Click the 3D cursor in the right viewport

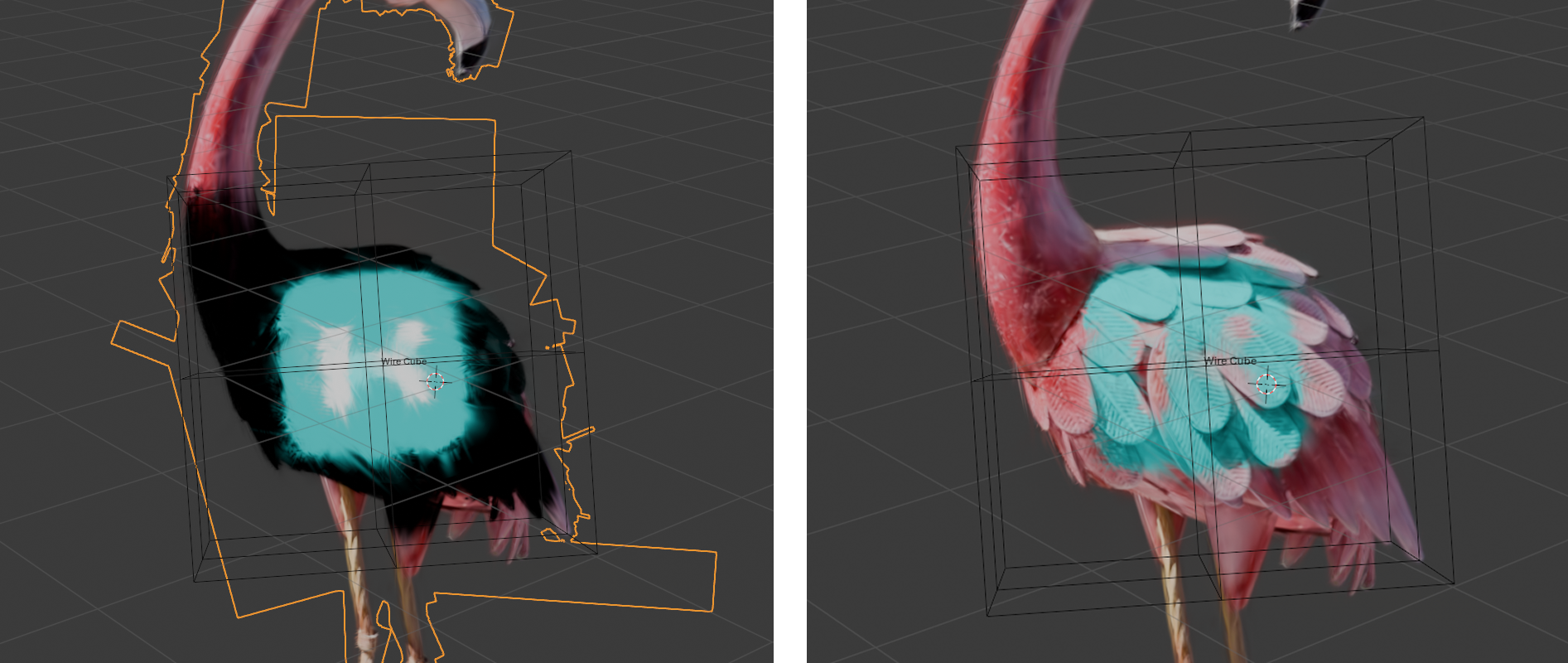coord(1266,384)
